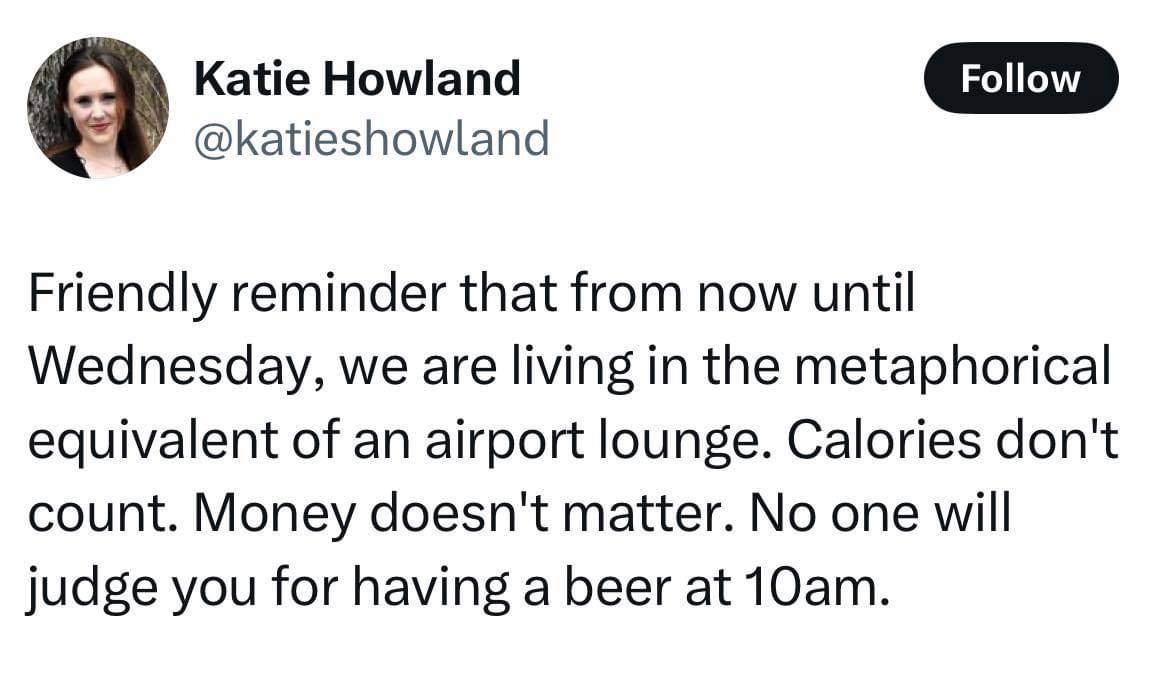Click the word "Friendly" in the tweet
Screen dimensions: 1170x681
(122, 295)
